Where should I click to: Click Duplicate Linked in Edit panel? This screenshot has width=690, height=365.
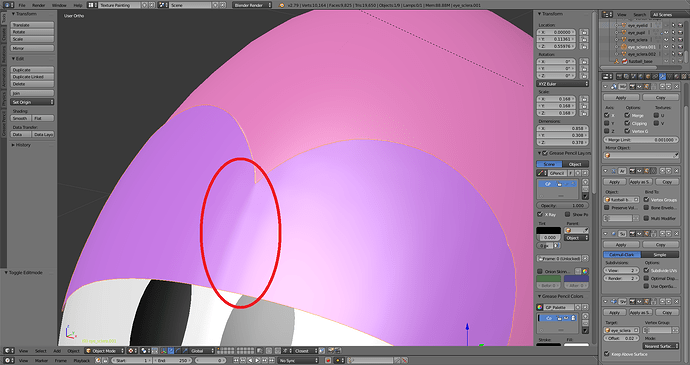[32, 77]
